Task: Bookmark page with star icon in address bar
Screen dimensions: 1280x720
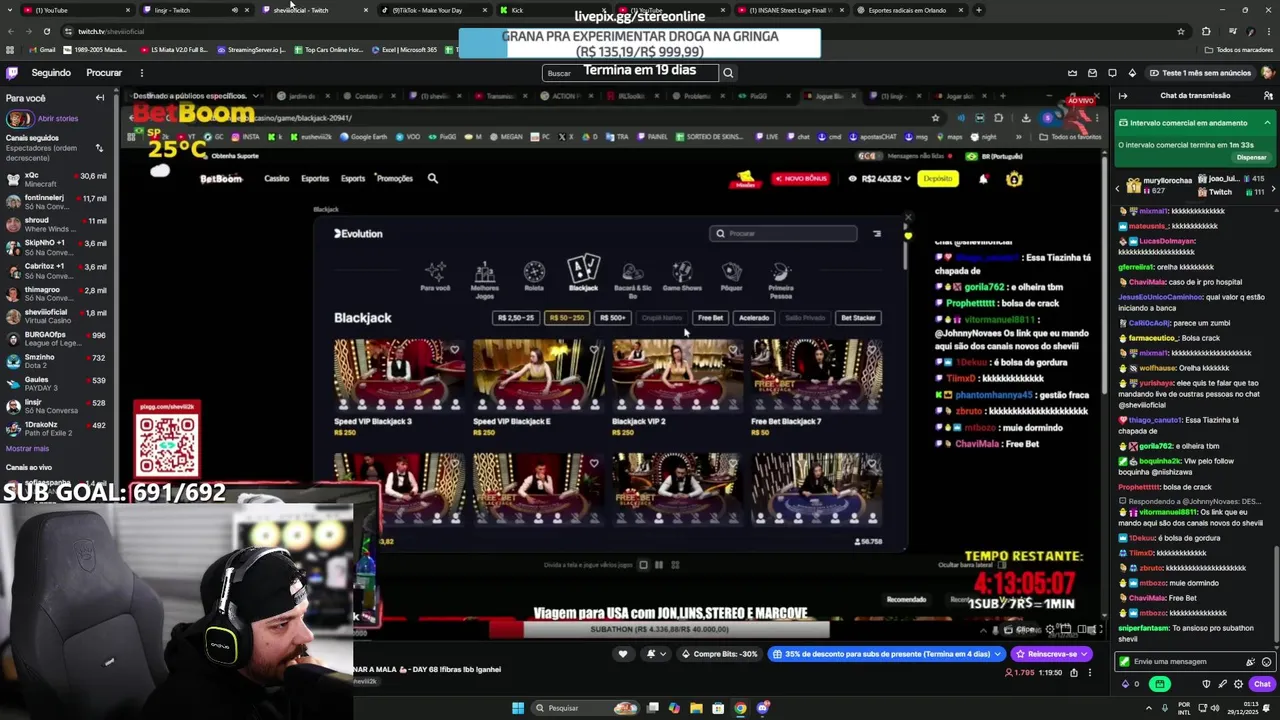Action: coord(1181,31)
